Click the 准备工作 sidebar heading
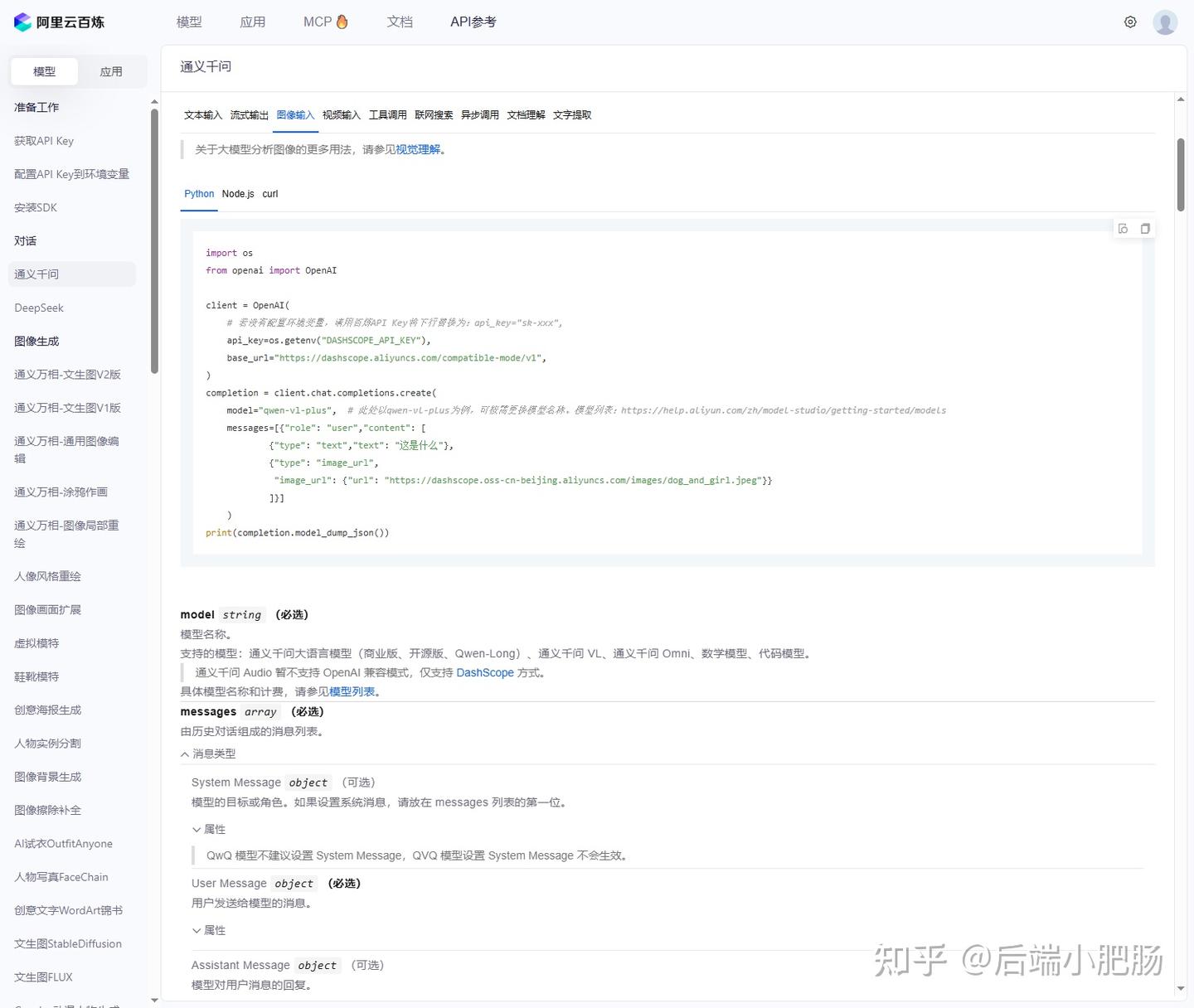This screenshot has height=1008, width=1194. point(36,108)
